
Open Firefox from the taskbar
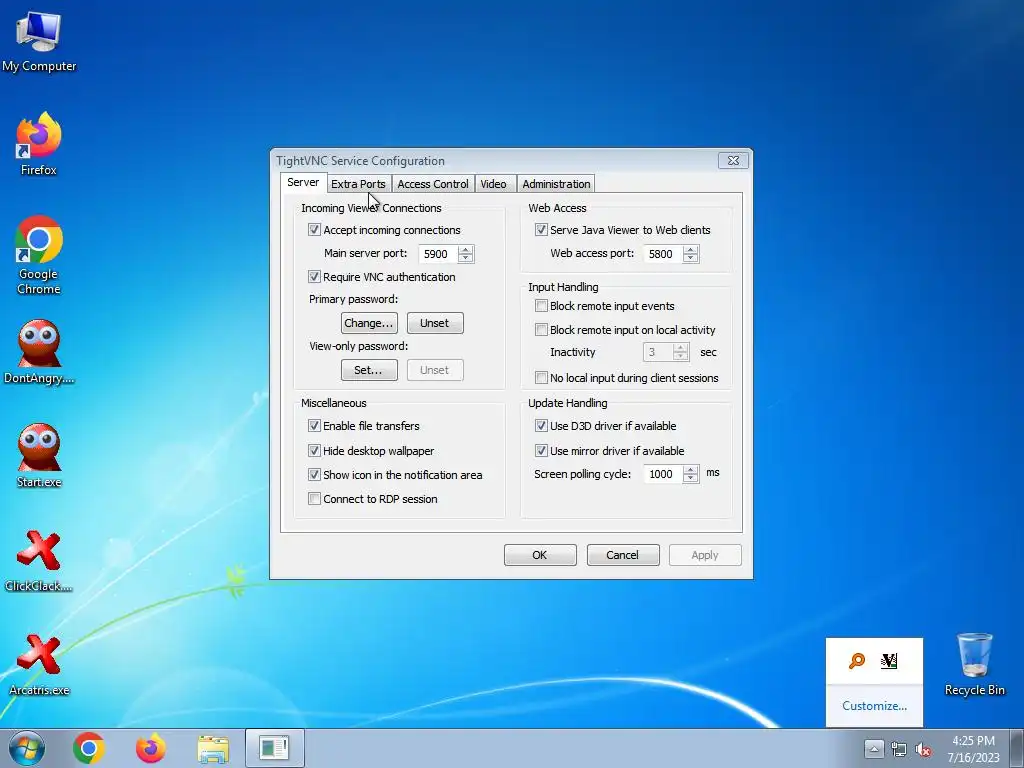[150, 748]
